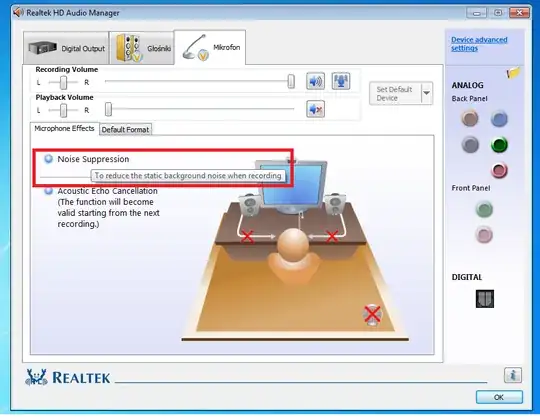Select the Mikrofon tab
540x420 pixels.
210,47
